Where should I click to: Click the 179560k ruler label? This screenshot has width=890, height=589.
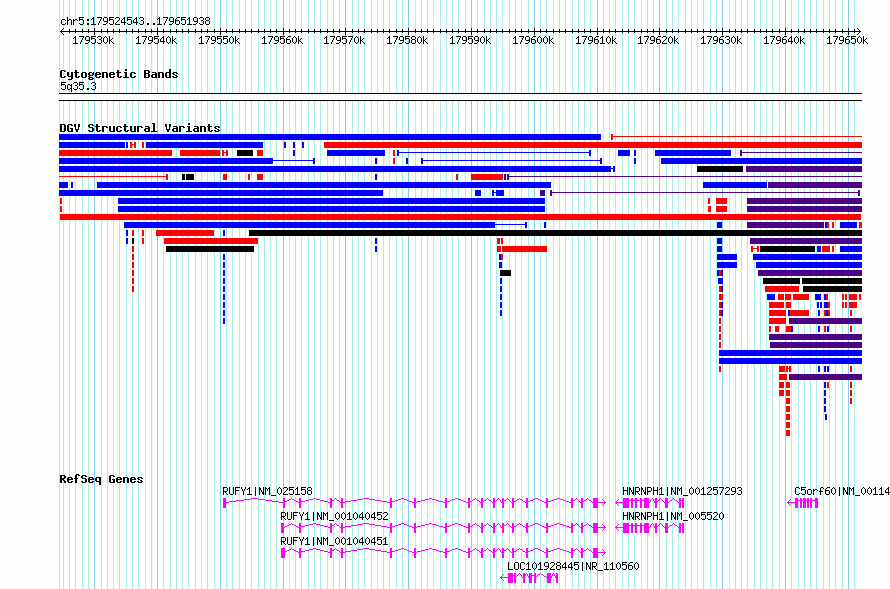[282, 40]
